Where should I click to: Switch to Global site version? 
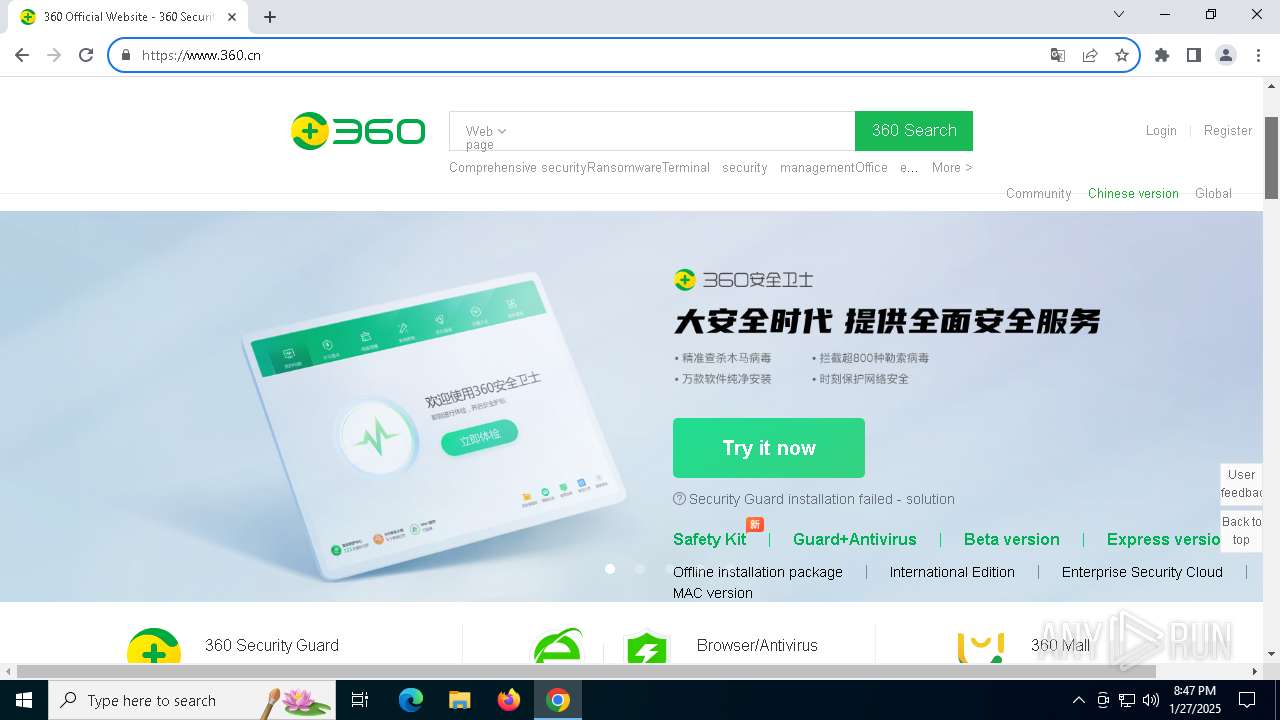[1213, 193]
